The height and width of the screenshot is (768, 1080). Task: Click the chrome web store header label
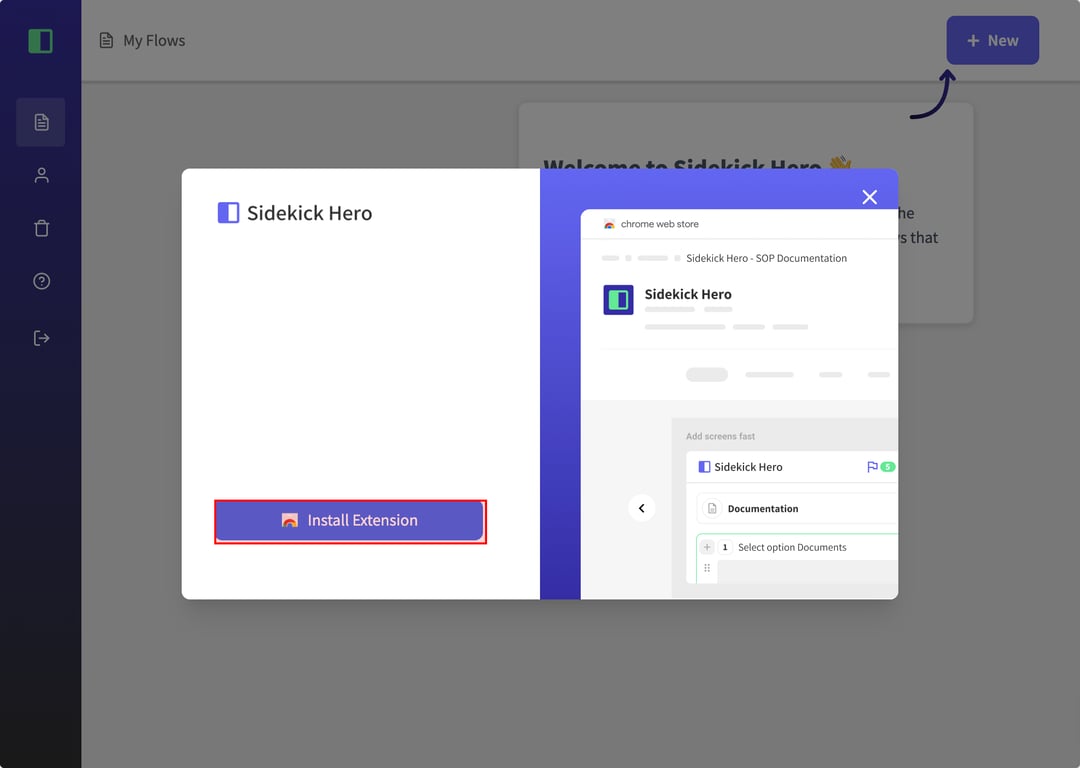pyautogui.click(x=659, y=224)
